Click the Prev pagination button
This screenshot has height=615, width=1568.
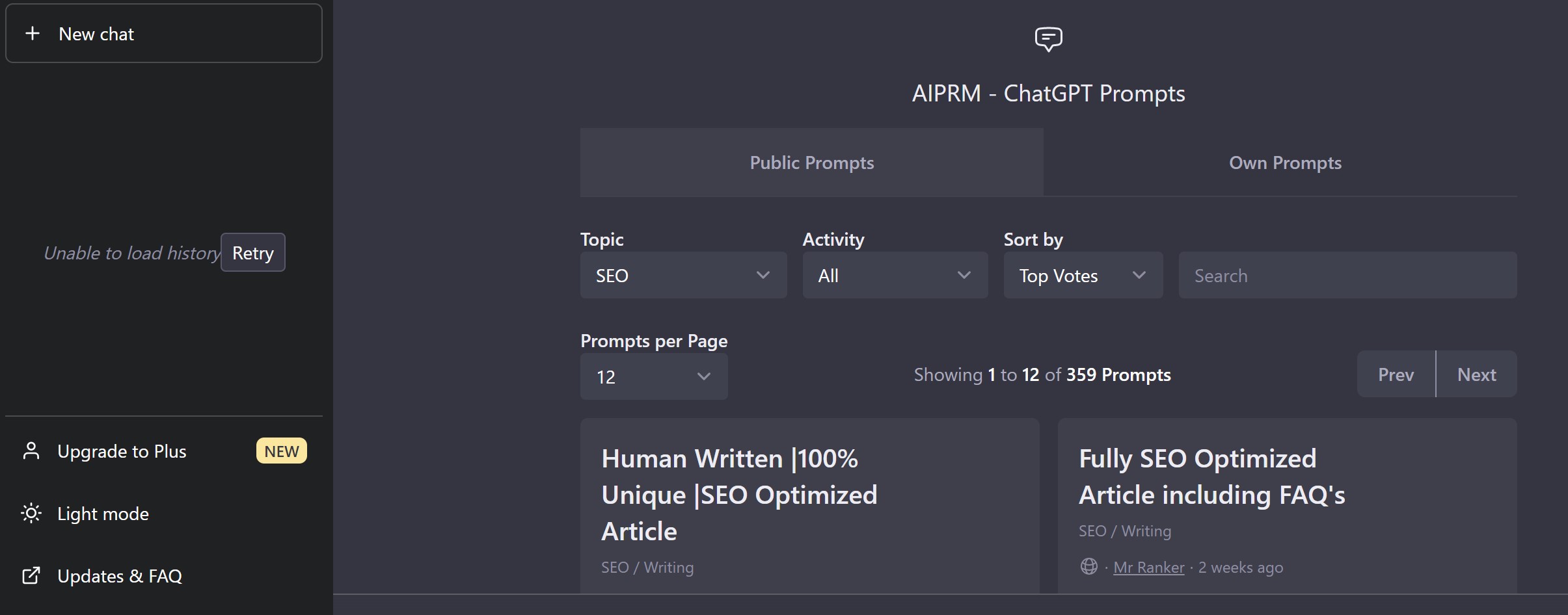[1396, 374]
